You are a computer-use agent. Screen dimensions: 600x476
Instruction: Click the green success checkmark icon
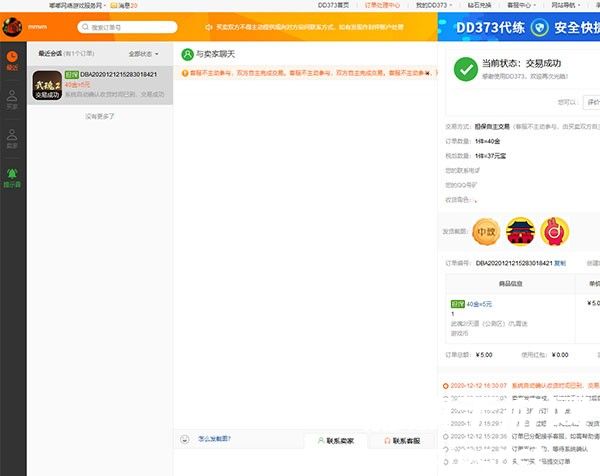point(465,68)
